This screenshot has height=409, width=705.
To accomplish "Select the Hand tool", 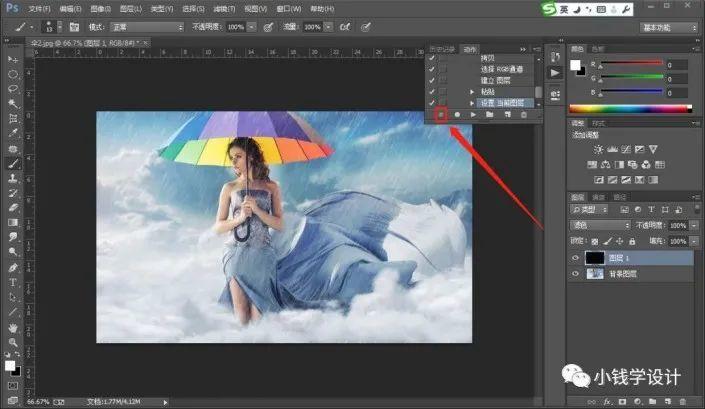I will [13, 328].
